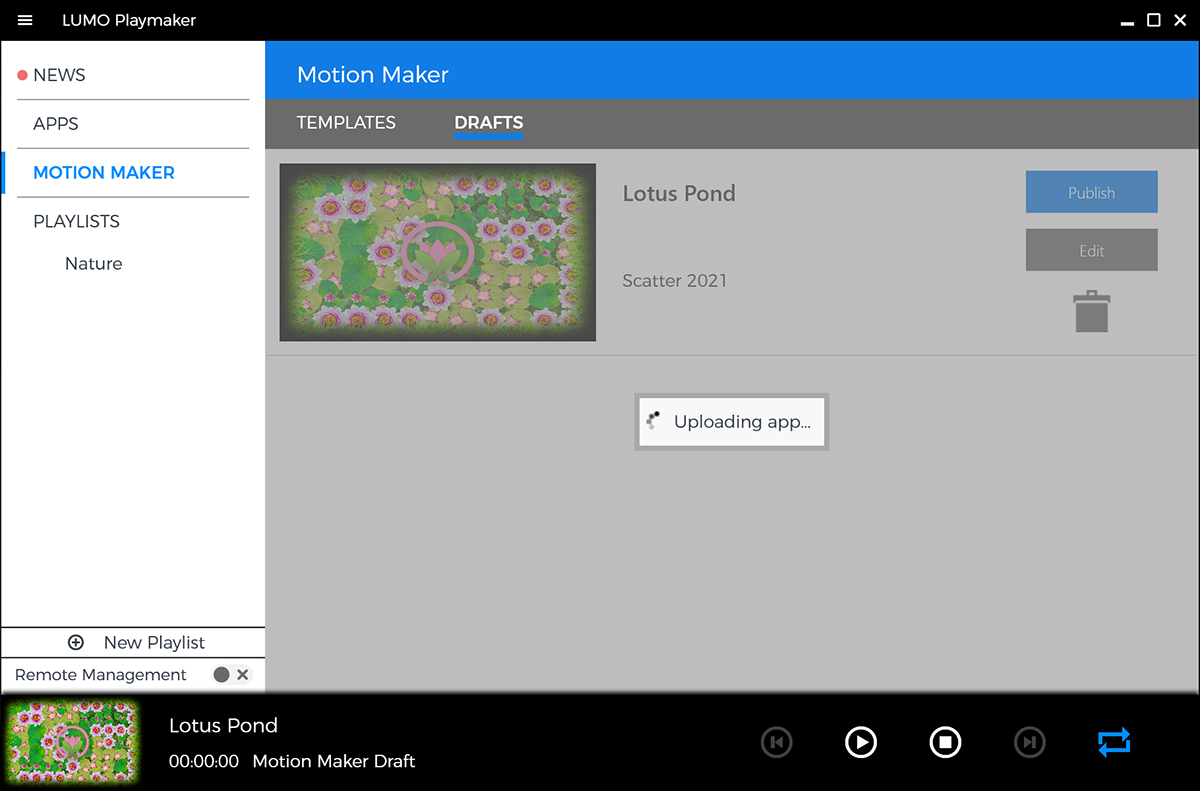Stop playback with the stop button
1200x791 pixels.
(945, 742)
